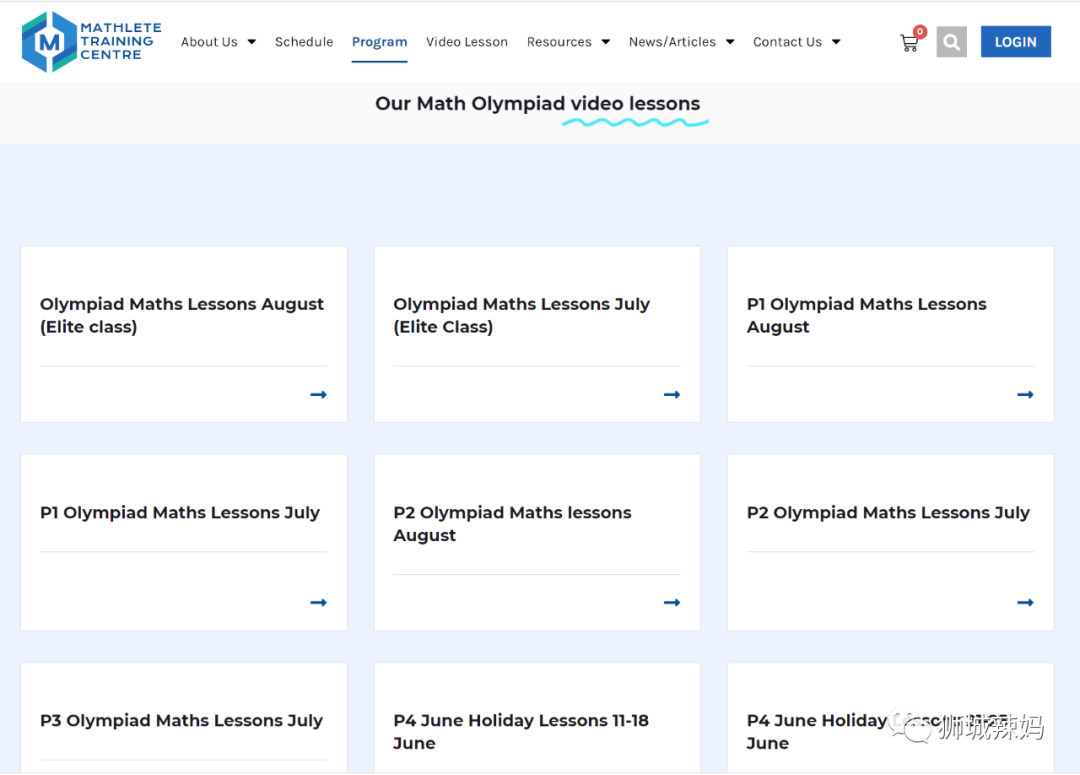Screen dimensions: 1080x775
Task: Open Olympiad Maths Lessons July (Elite Class)
Action: (521, 316)
